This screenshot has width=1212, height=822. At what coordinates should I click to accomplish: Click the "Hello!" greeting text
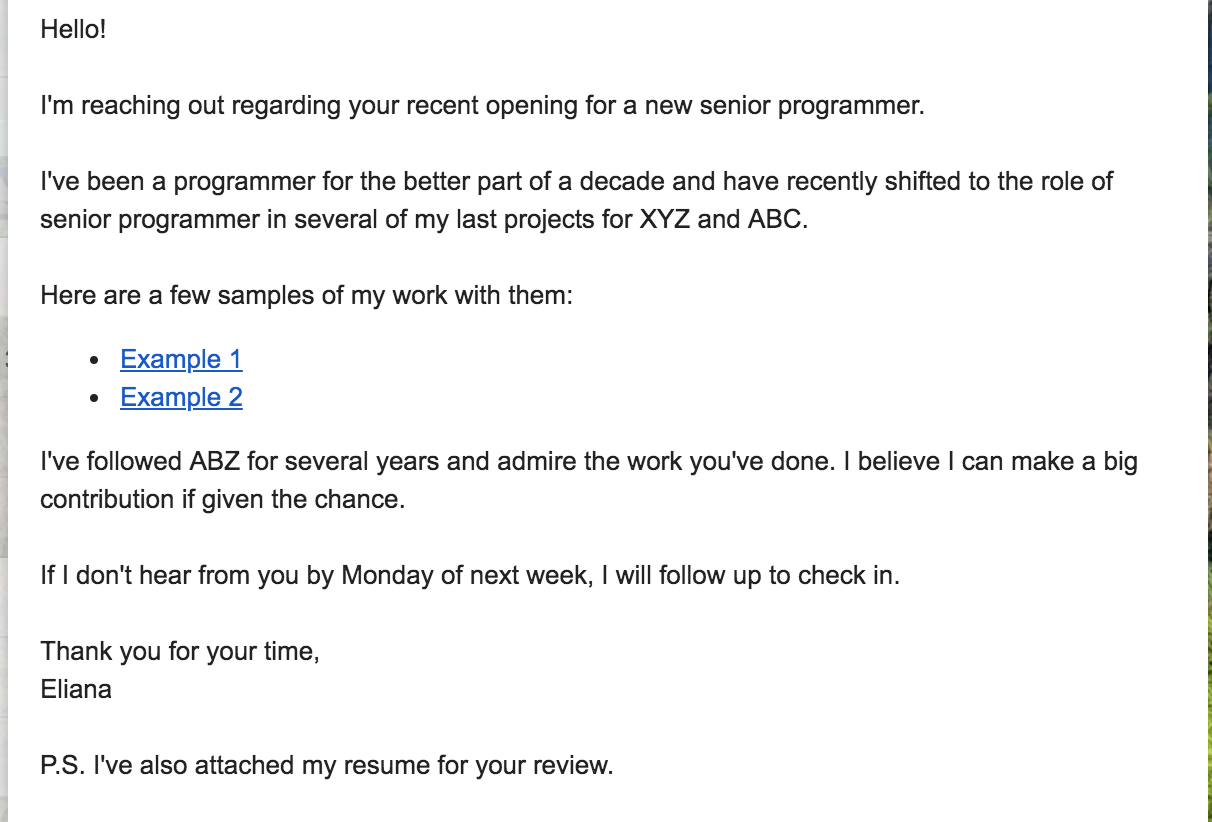(73, 29)
